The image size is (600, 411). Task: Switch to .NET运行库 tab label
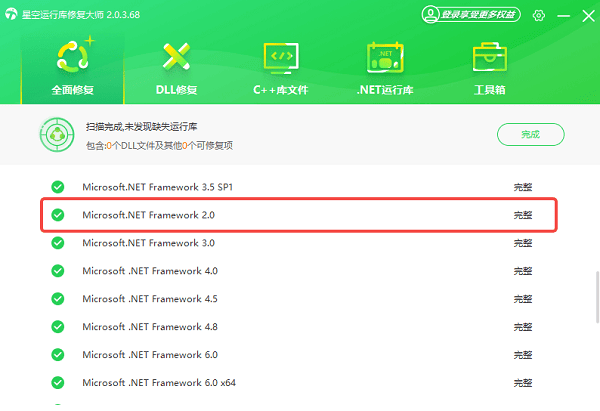385,90
